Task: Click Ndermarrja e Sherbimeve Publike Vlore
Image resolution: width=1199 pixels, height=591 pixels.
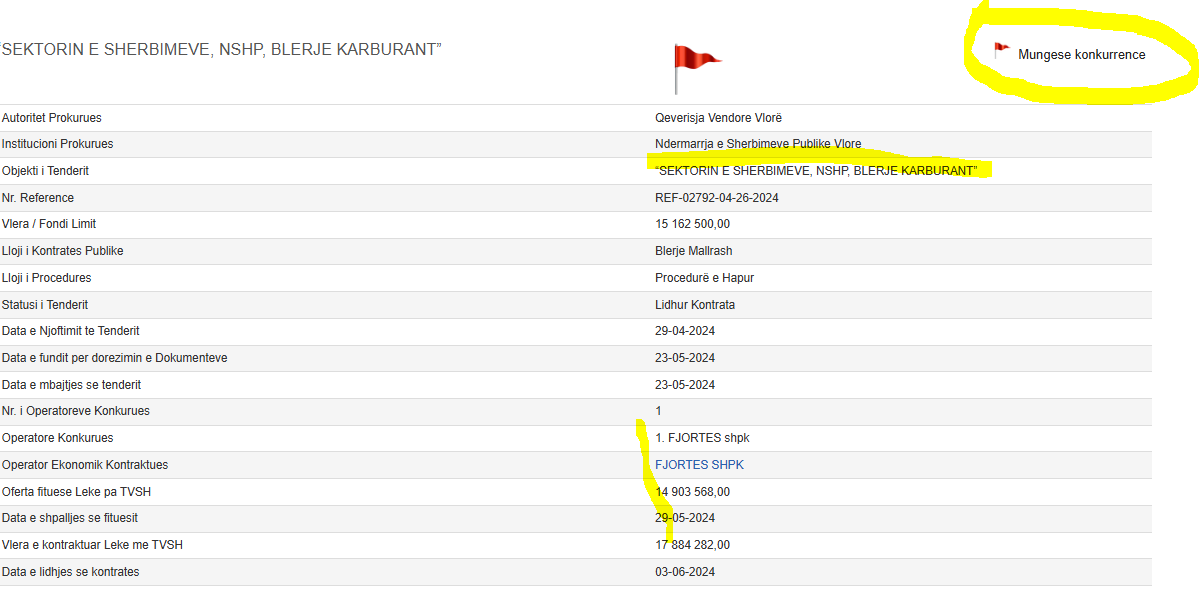Action: [x=757, y=144]
